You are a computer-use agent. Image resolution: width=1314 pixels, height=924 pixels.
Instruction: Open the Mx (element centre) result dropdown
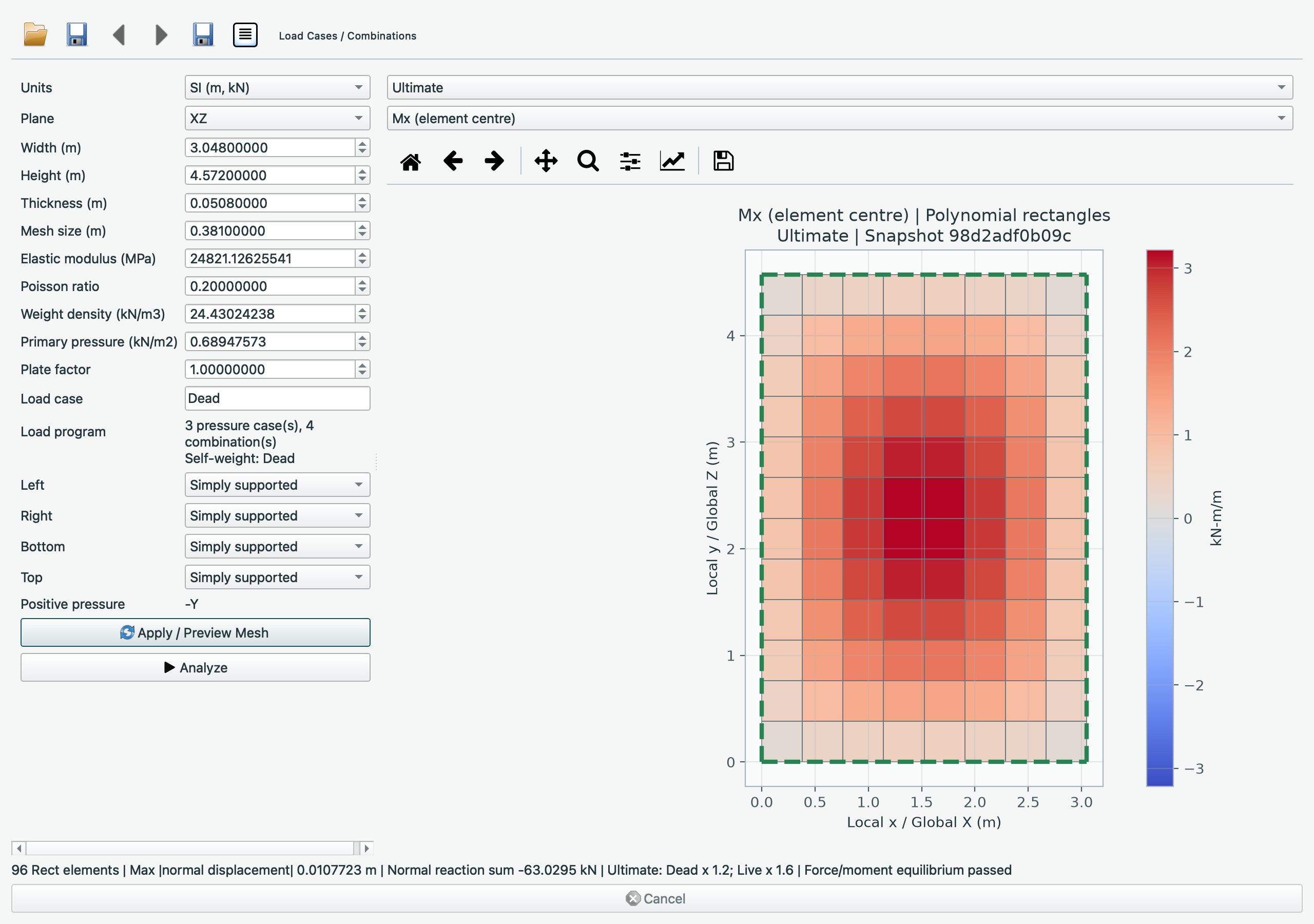(x=840, y=119)
